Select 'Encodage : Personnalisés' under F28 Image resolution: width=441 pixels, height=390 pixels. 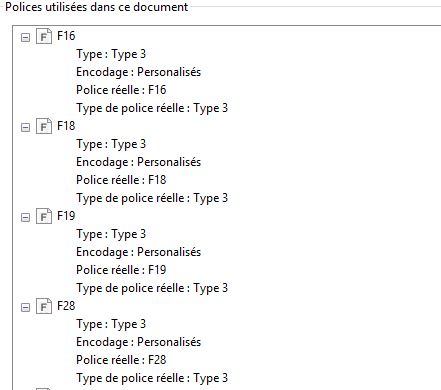(138, 342)
